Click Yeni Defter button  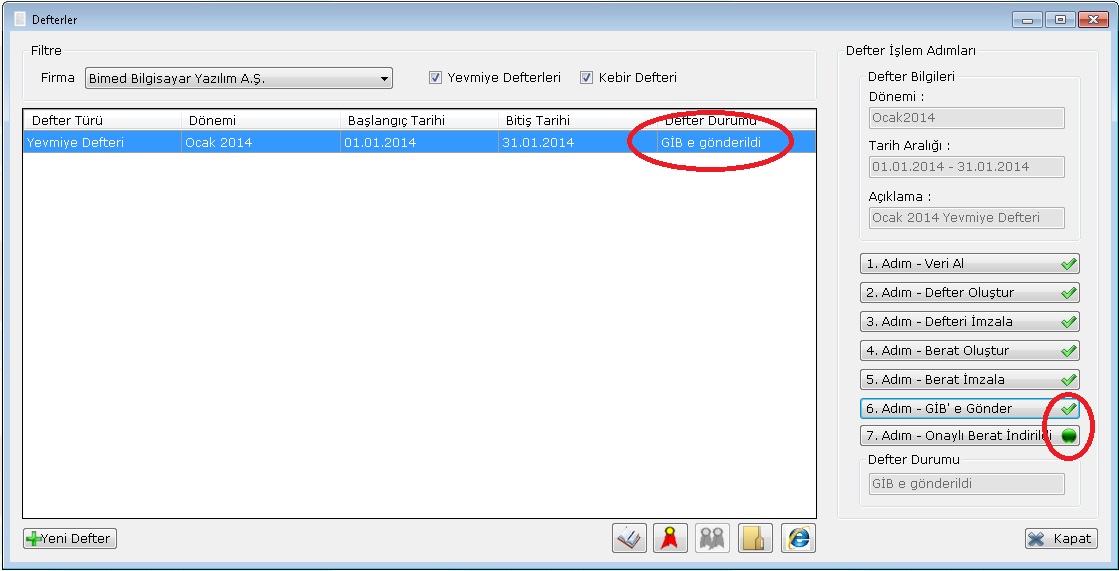click(70, 539)
